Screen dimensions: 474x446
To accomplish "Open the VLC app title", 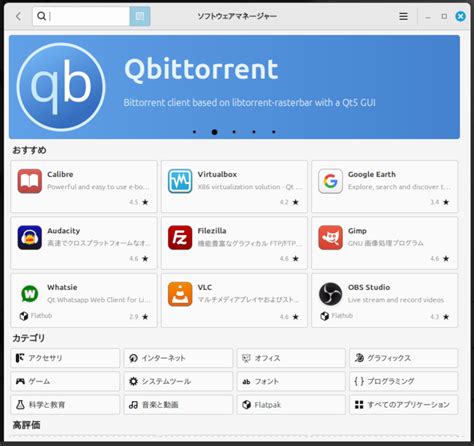I will (205, 287).
